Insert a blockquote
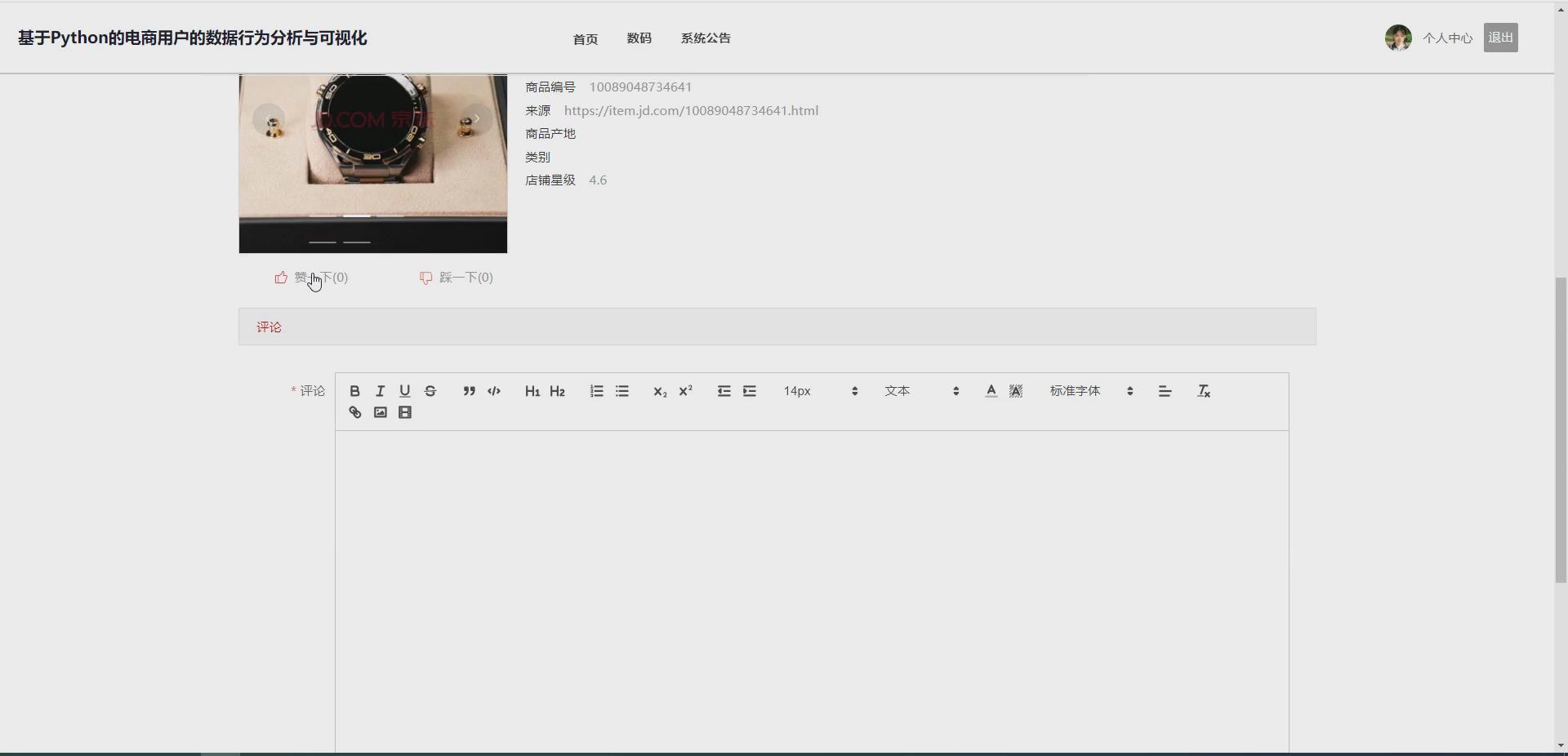Screen dimensions: 1568x756 pos(469,391)
